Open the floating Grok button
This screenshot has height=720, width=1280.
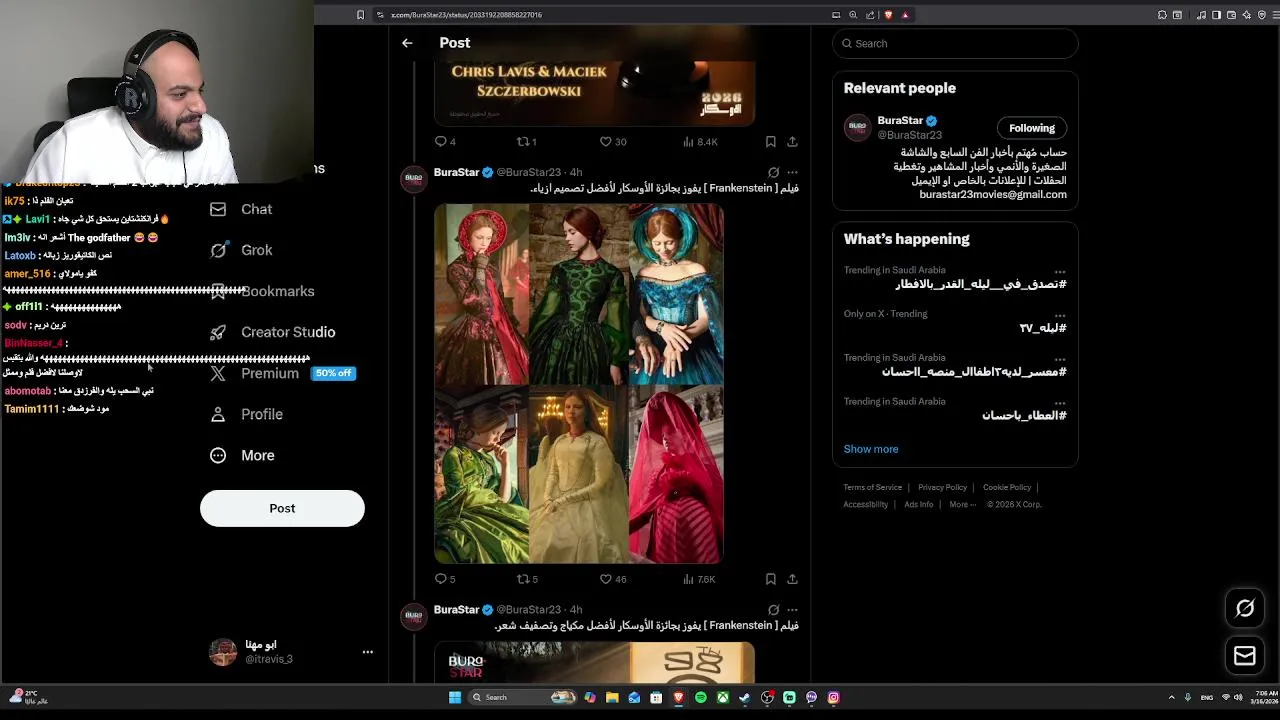(1245, 608)
